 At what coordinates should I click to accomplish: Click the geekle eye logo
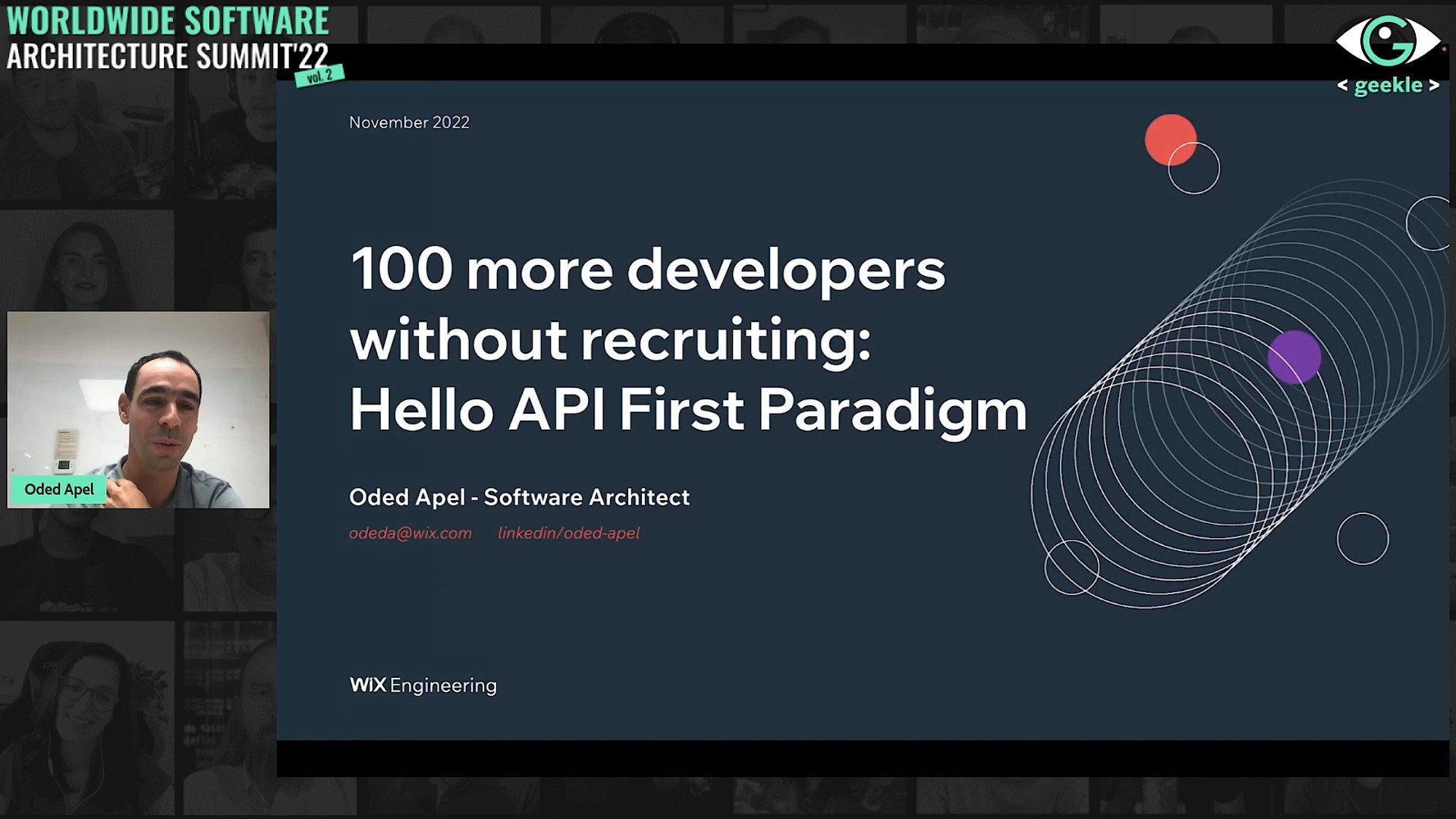(x=1388, y=42)
